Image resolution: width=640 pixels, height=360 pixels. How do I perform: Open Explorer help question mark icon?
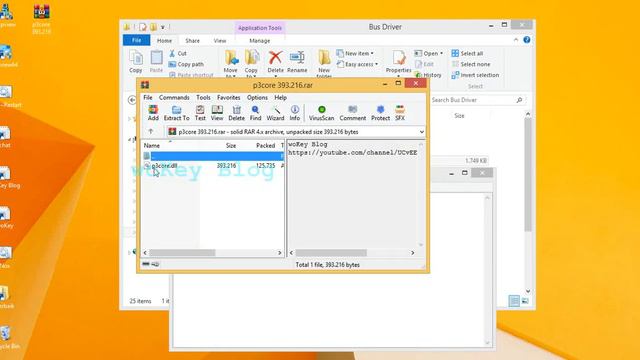(x=527, y=40)
